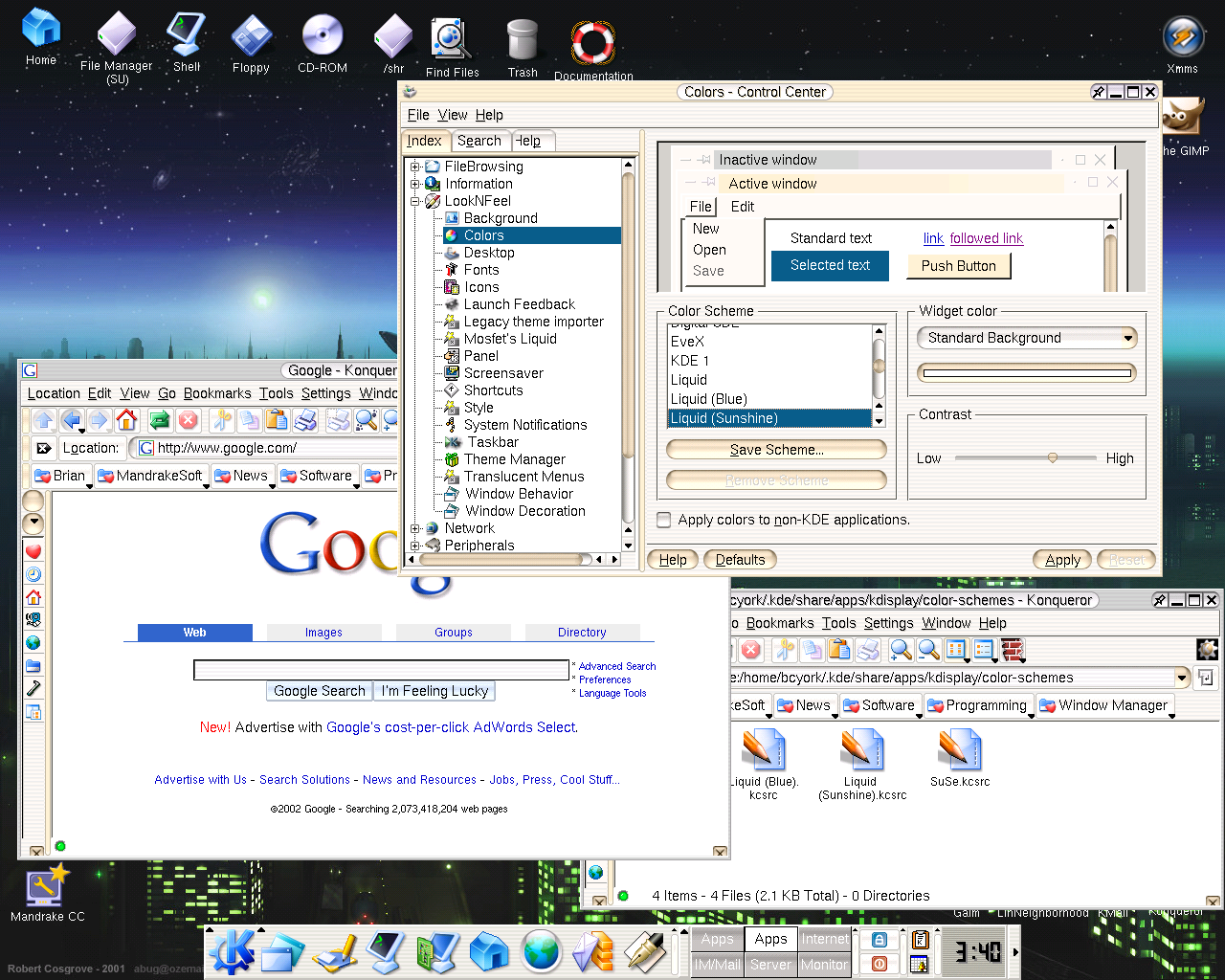Click the Zoom Out magnifier in color-schemes Konqueror
The image size is (1225, 980).
point(928,651)
